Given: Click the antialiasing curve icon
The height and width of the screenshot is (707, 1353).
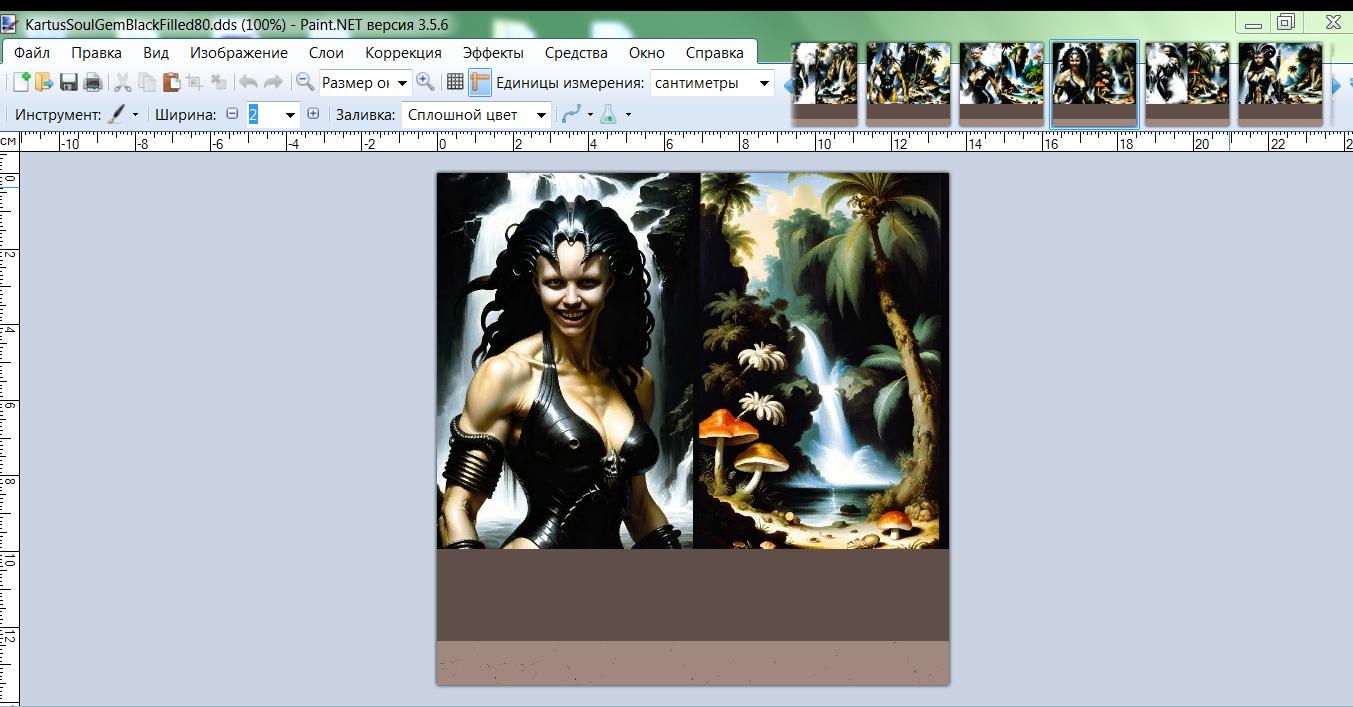Looking at the screenshot, I should point(571,115).
